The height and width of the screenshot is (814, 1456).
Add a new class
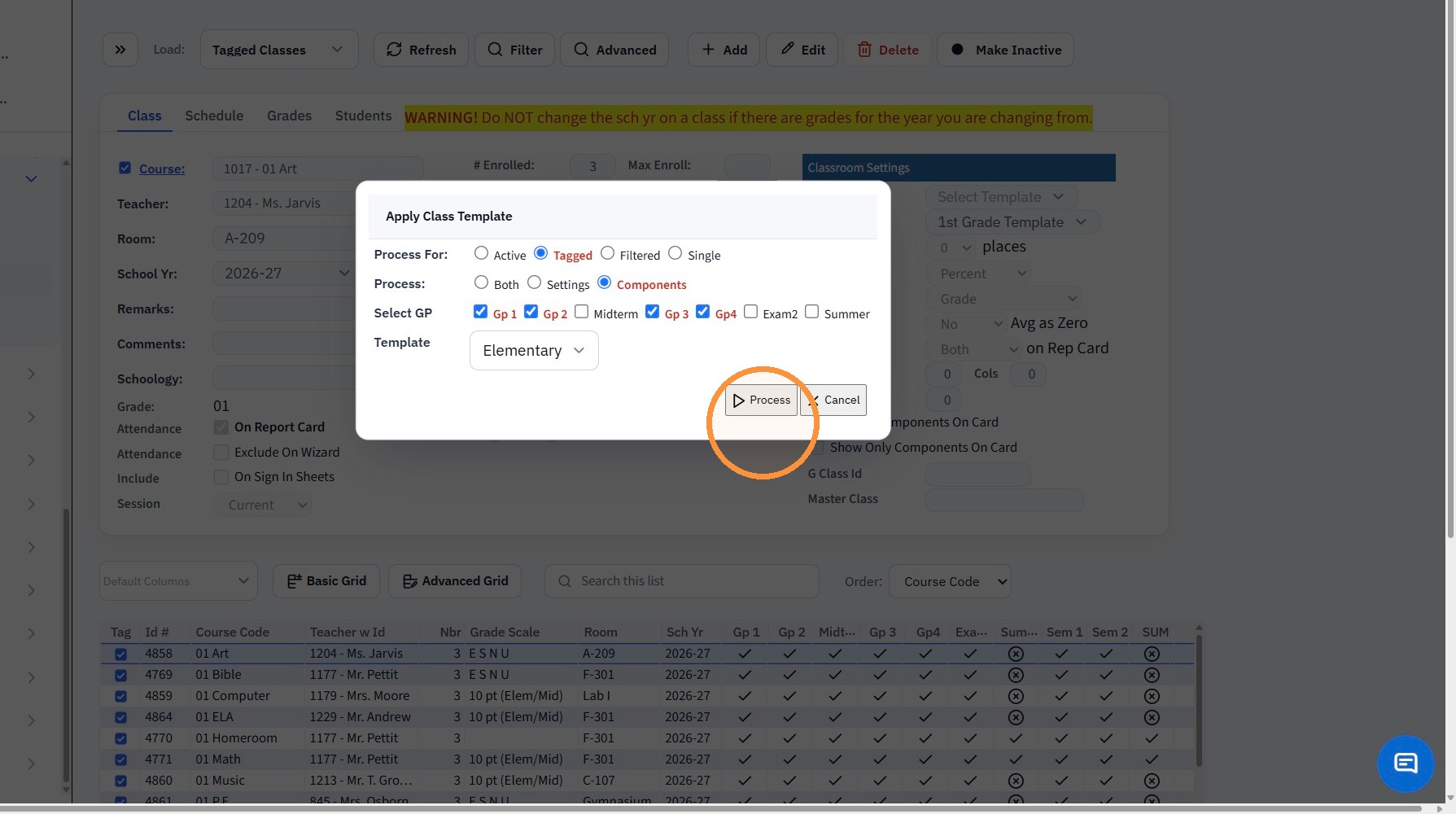tap(724, 50)
